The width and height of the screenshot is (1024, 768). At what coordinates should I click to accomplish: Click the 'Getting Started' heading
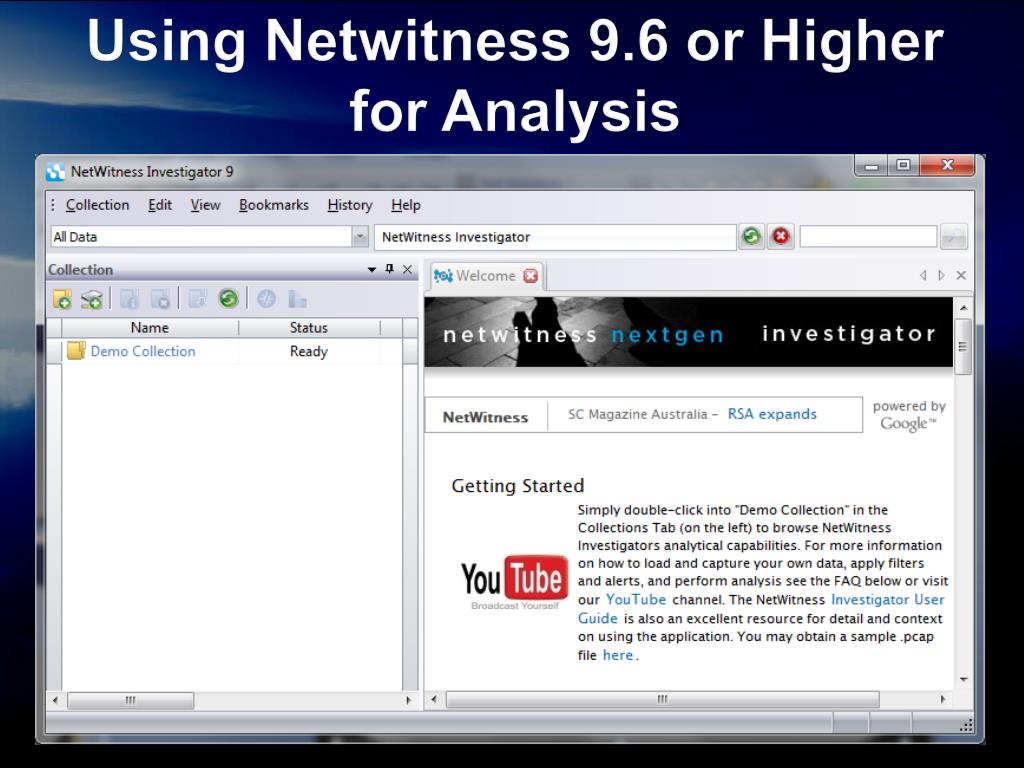pos(518,485)
